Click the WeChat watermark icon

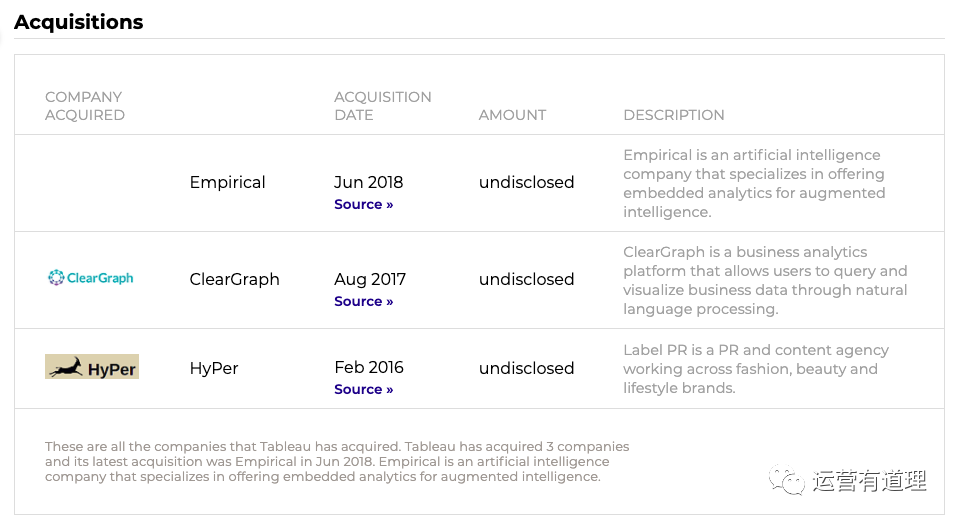pyautogui.click(x=787, y=480)
